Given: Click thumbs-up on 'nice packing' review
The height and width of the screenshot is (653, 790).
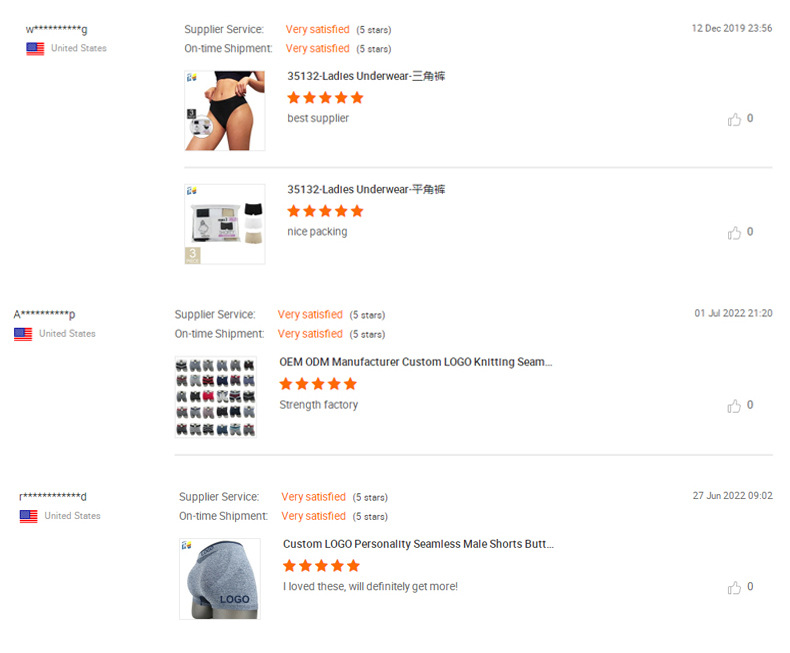Looking at the screenshot, I should coord(735,232).
